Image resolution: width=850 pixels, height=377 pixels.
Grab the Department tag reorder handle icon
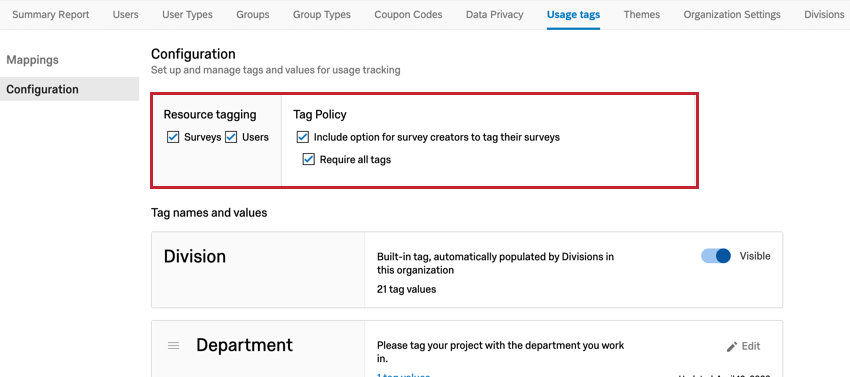click(x=173, y=346)
